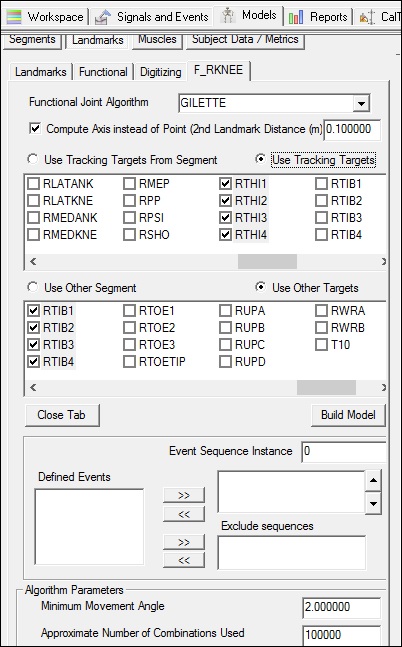Screen dimensions: 402x647
Task: Click the Signals and Events tab icon
Action: coord(102,17)
